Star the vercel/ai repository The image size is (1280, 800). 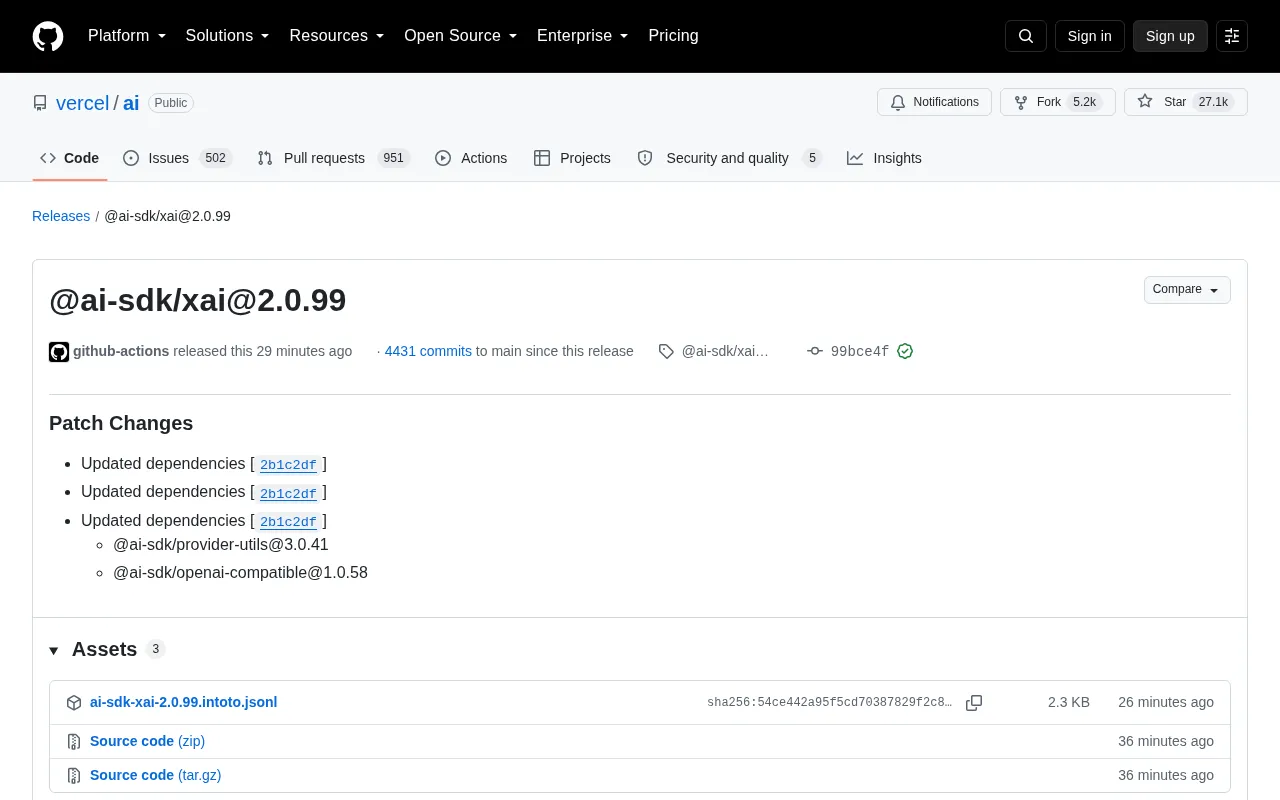pyautogui.click(x=1186, y=102)
